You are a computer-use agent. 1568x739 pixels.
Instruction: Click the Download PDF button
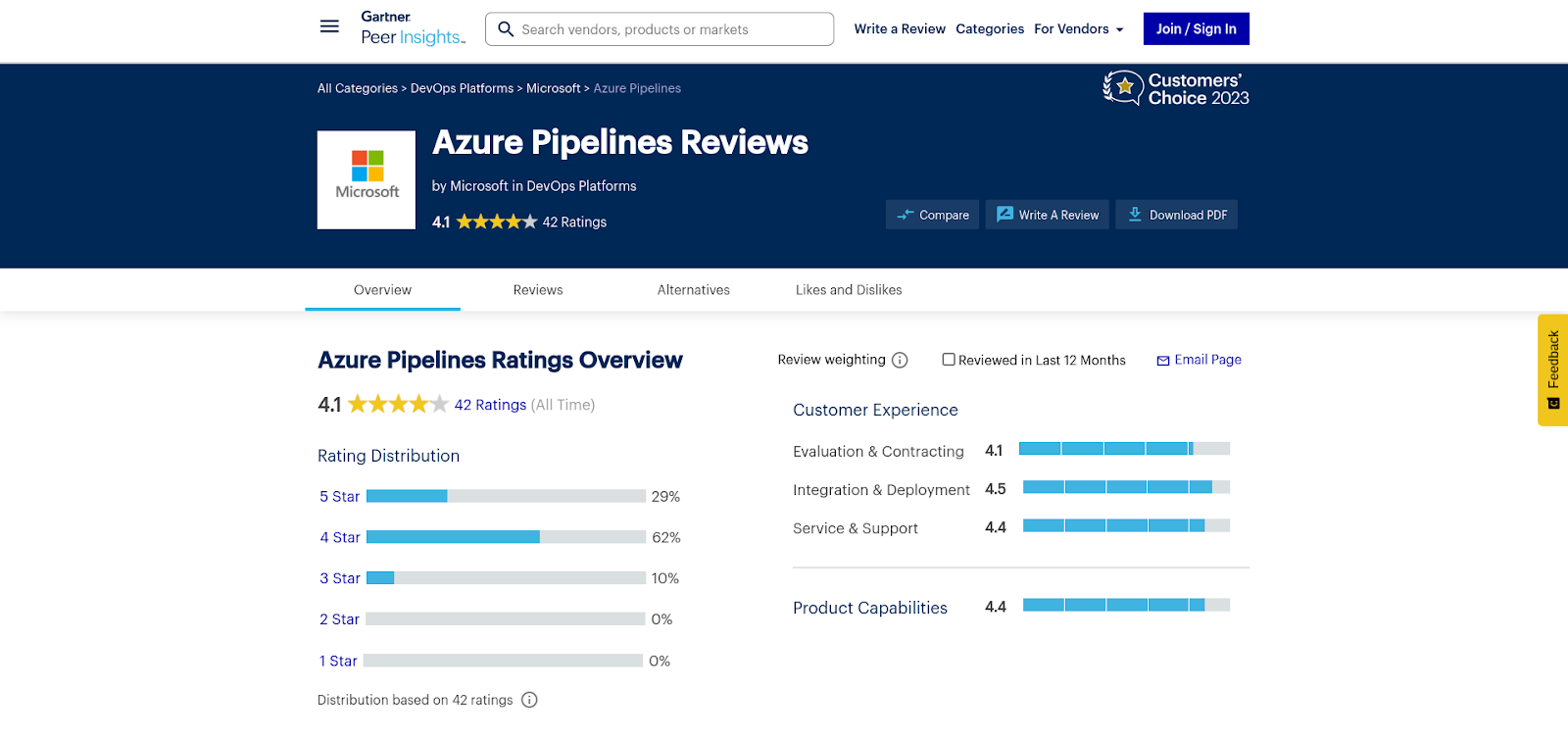[1176, 215]
